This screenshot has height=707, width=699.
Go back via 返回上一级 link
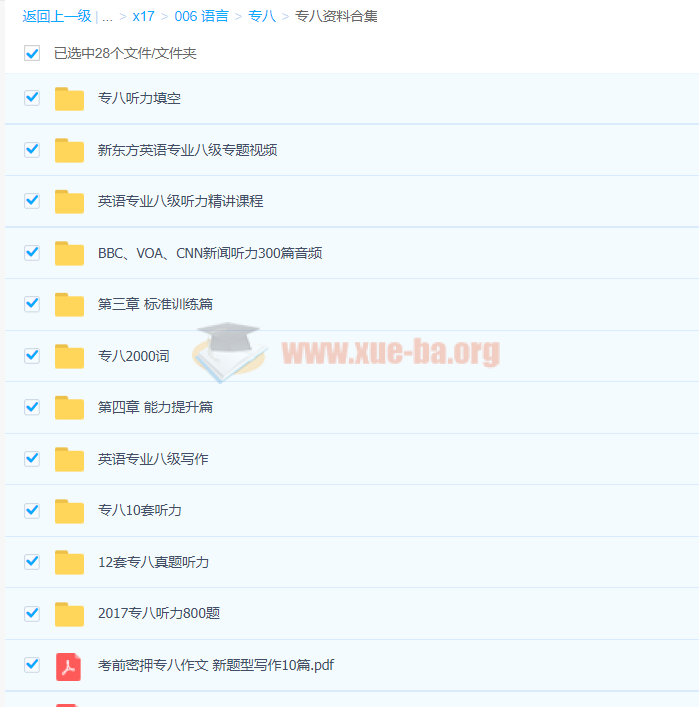click(57, 16)
